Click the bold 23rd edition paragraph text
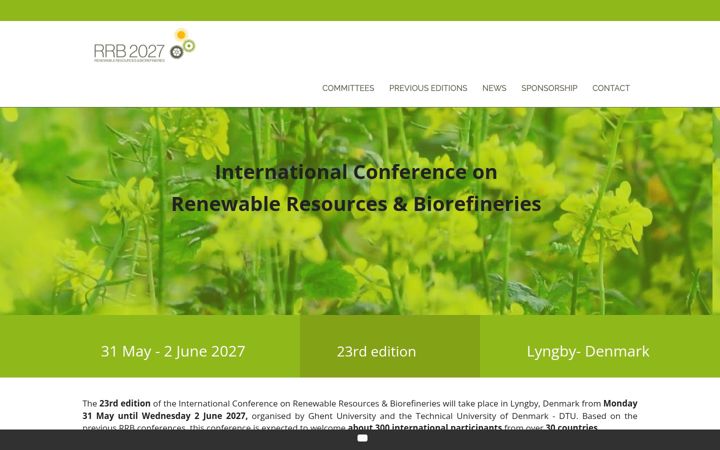The width and height of the screenshot is (720, 450). (x=125, y=404)
